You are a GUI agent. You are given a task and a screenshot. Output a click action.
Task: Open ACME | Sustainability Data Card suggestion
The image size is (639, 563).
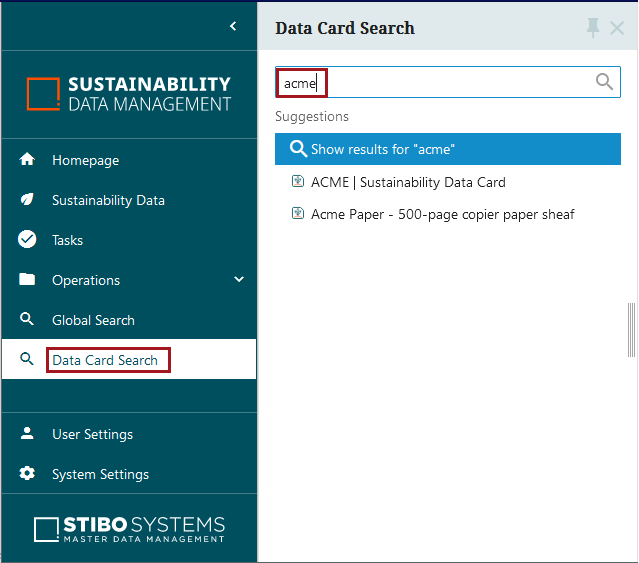[x=408, y=182]
